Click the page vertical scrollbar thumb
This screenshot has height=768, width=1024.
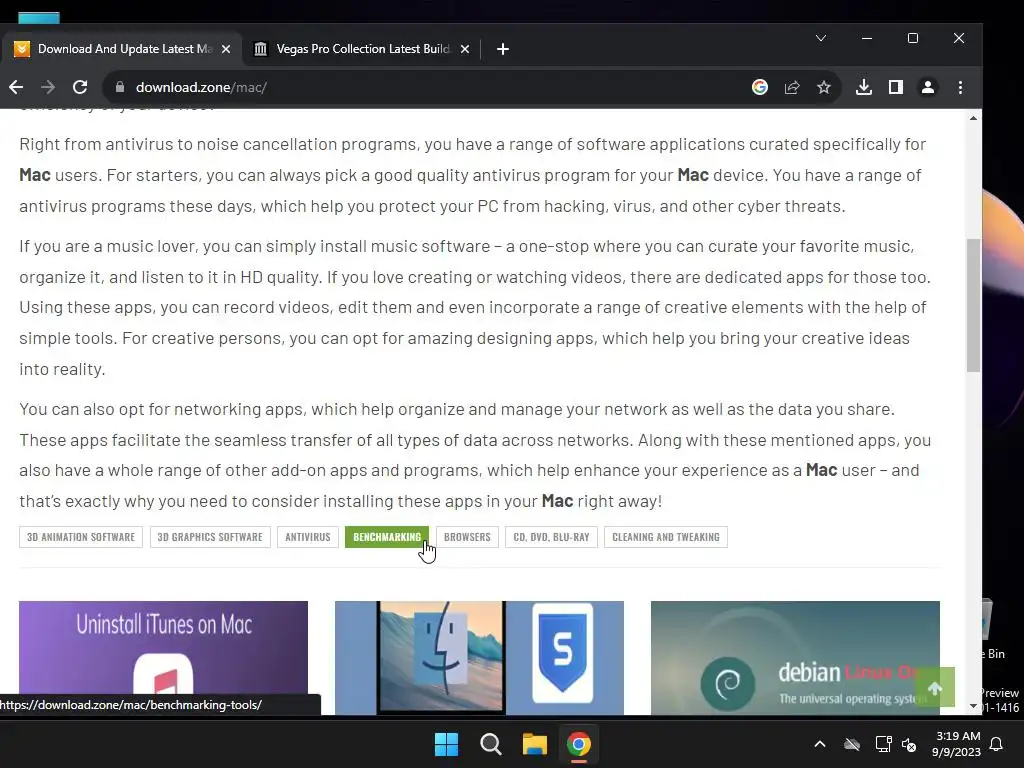[973, 305]
